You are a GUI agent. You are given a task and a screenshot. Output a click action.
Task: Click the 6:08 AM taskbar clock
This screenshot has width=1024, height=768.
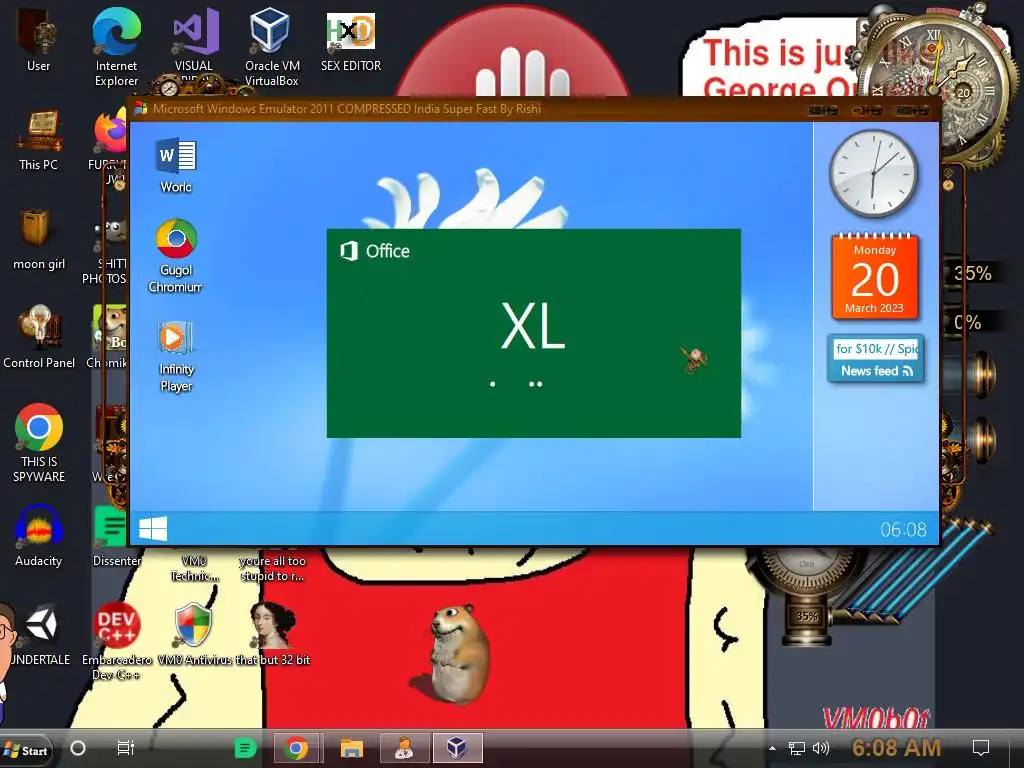[x=897, y=747]
